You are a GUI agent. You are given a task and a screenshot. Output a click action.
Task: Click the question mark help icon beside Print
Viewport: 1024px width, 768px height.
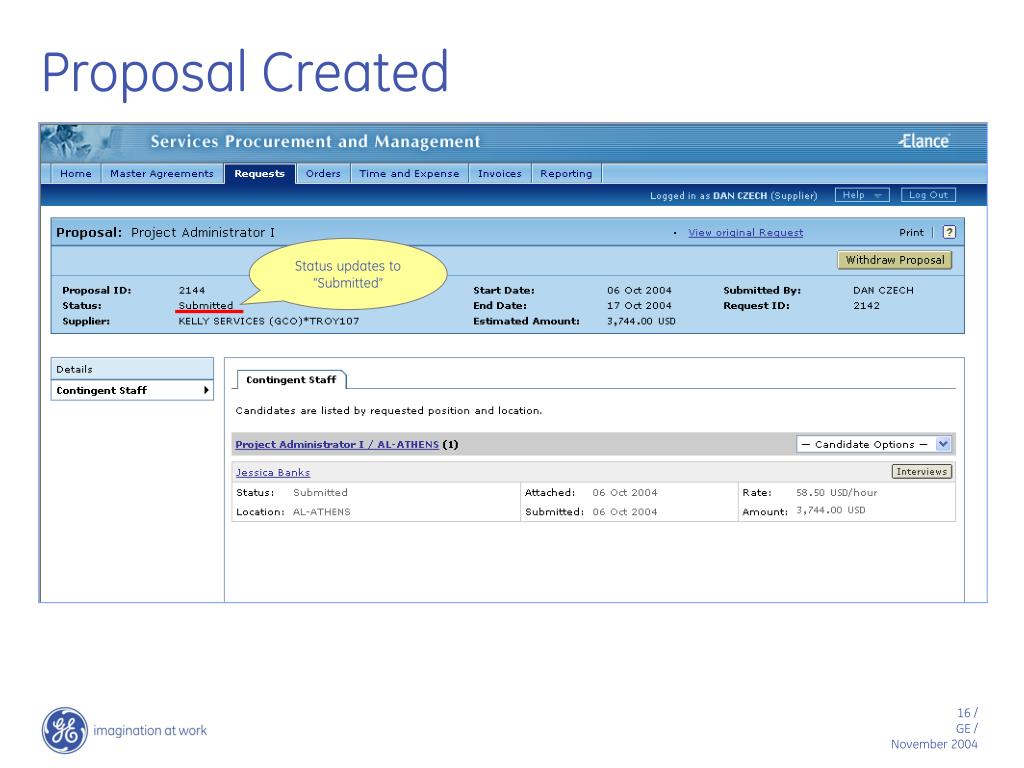(949, 232)
